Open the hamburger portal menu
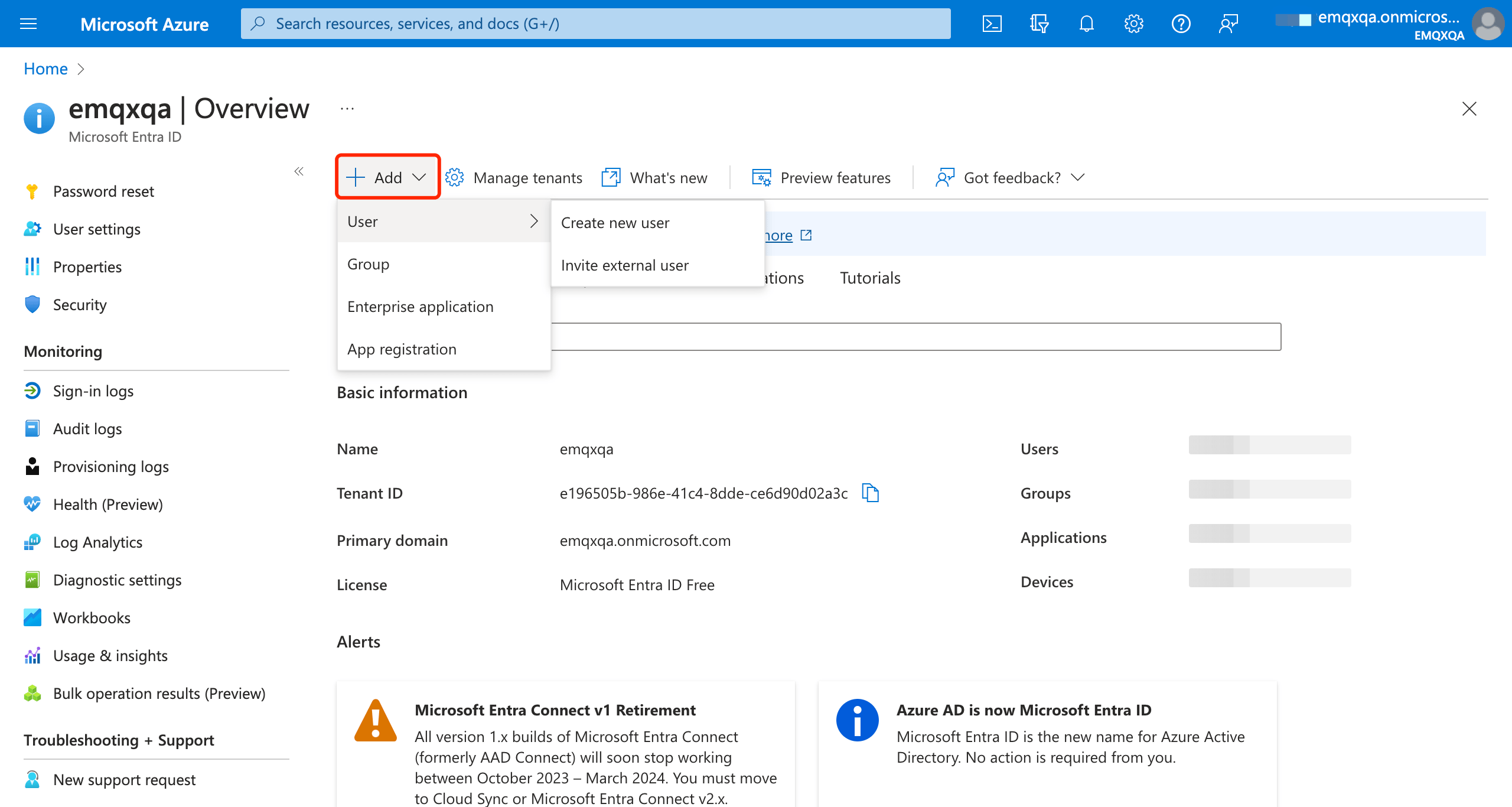This screenshot has height=807, width=1512. [28, 24]
